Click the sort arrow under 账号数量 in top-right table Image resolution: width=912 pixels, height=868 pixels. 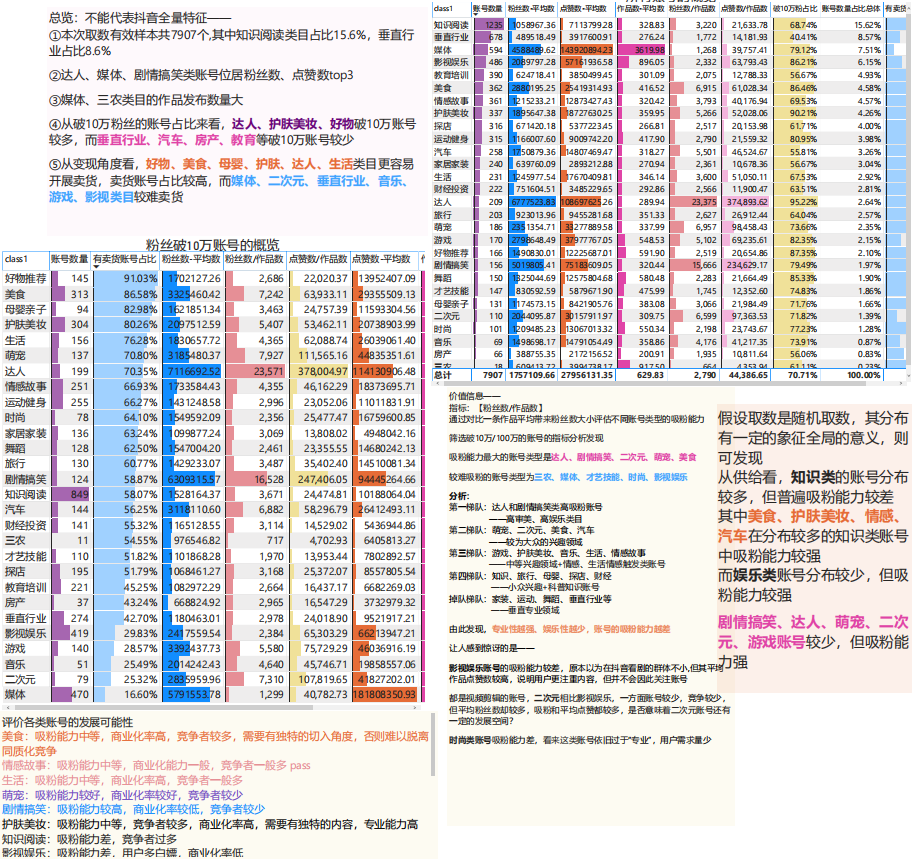(475, 15)
